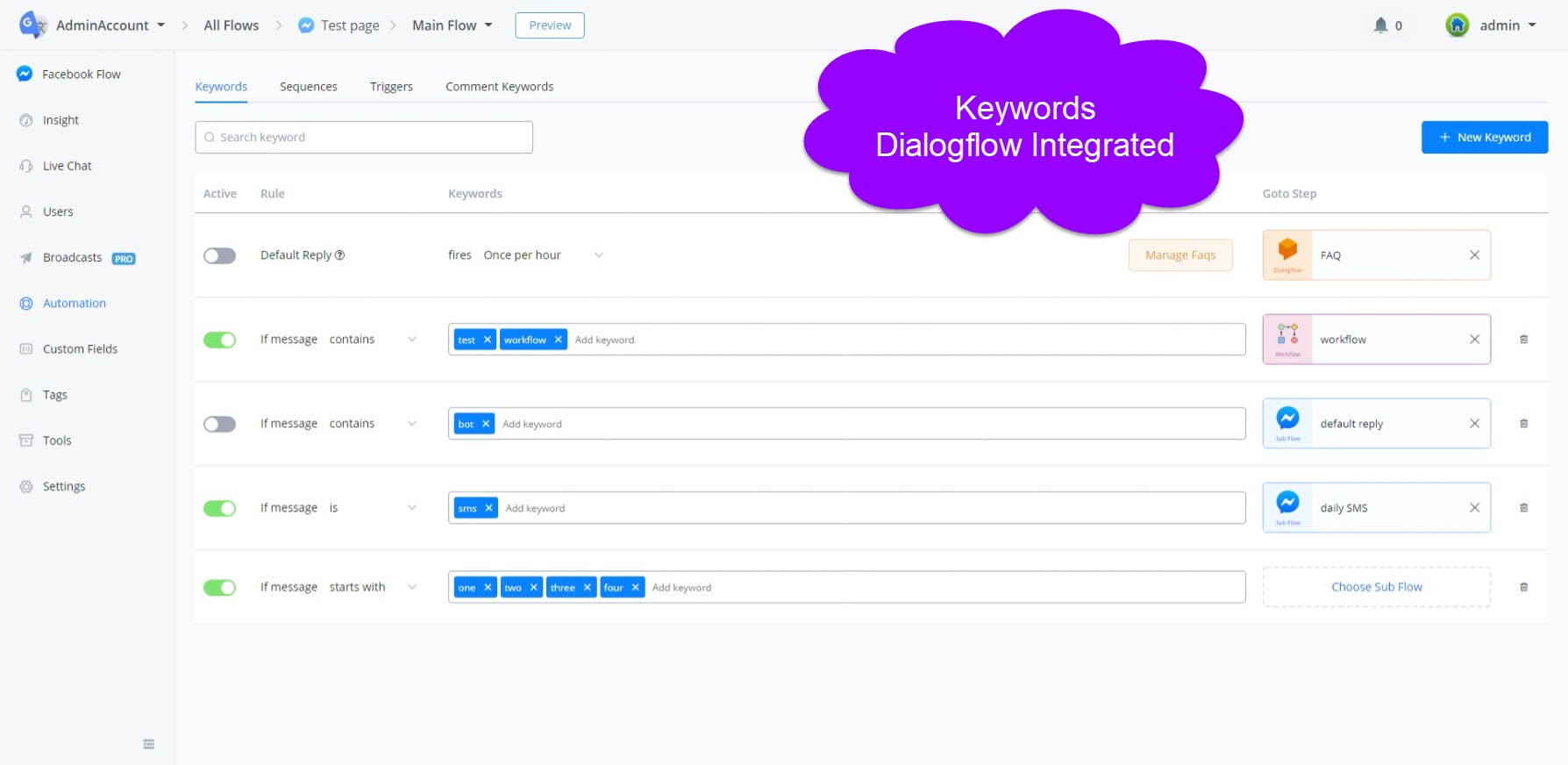Open Test page breadcrumb
Screen dimensions: 1568x765
[x=339, y=25]
